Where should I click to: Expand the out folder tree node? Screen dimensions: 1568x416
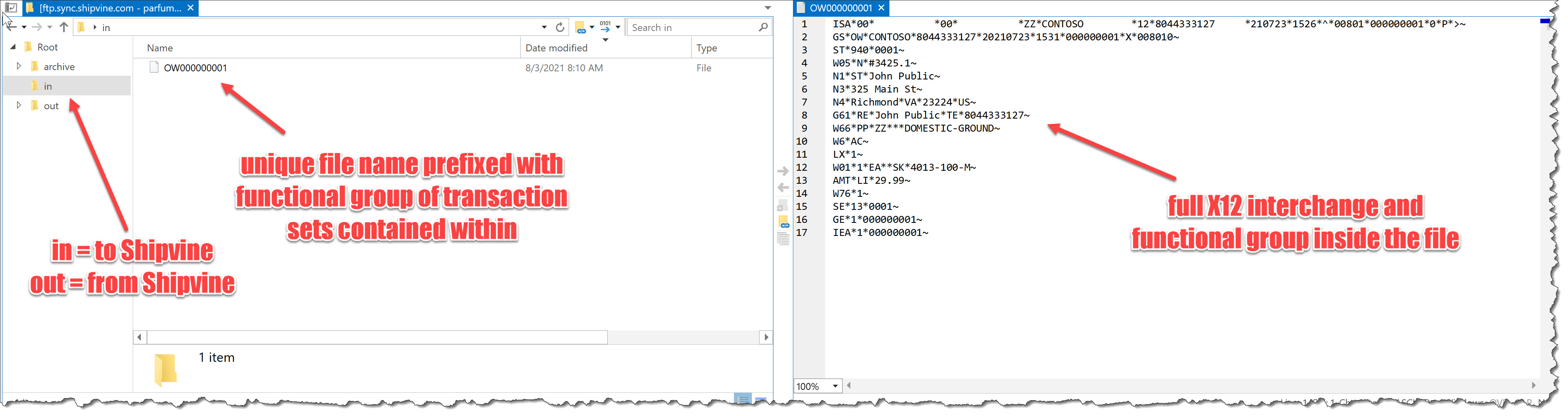(19, 106)
